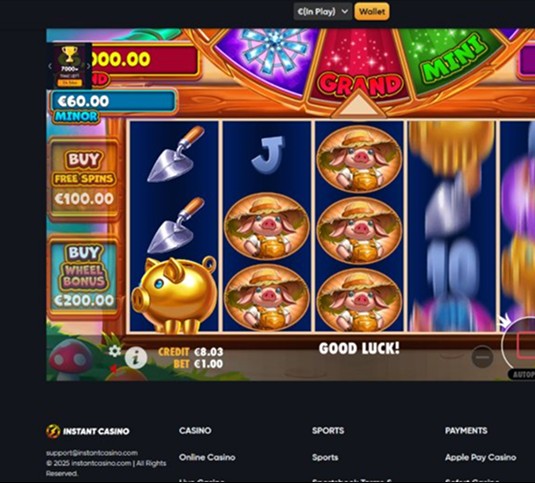Click the Instant Casino logo

click(x=88, y=431)
